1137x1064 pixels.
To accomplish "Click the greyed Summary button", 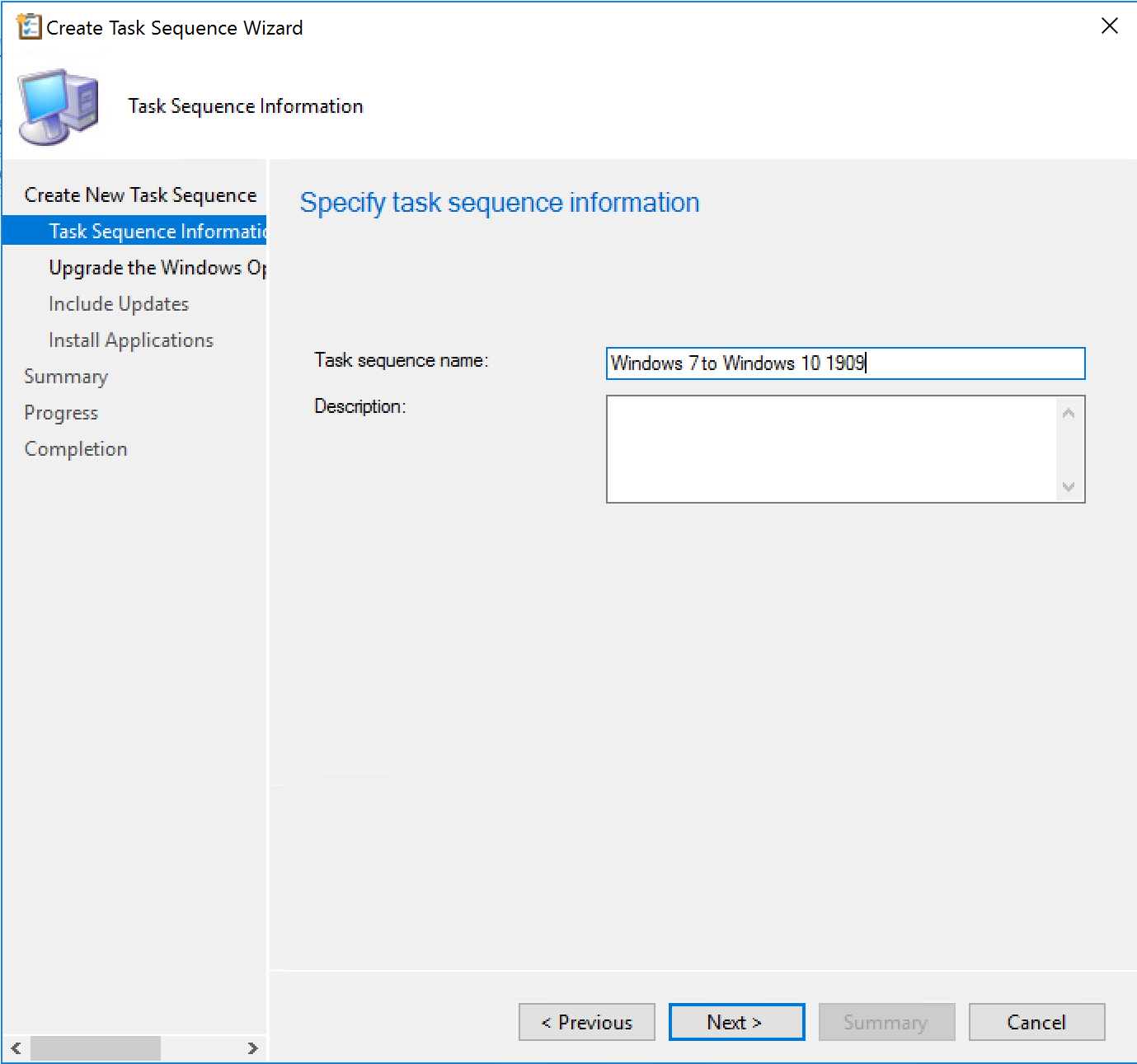I will (x=886, y=1022).
